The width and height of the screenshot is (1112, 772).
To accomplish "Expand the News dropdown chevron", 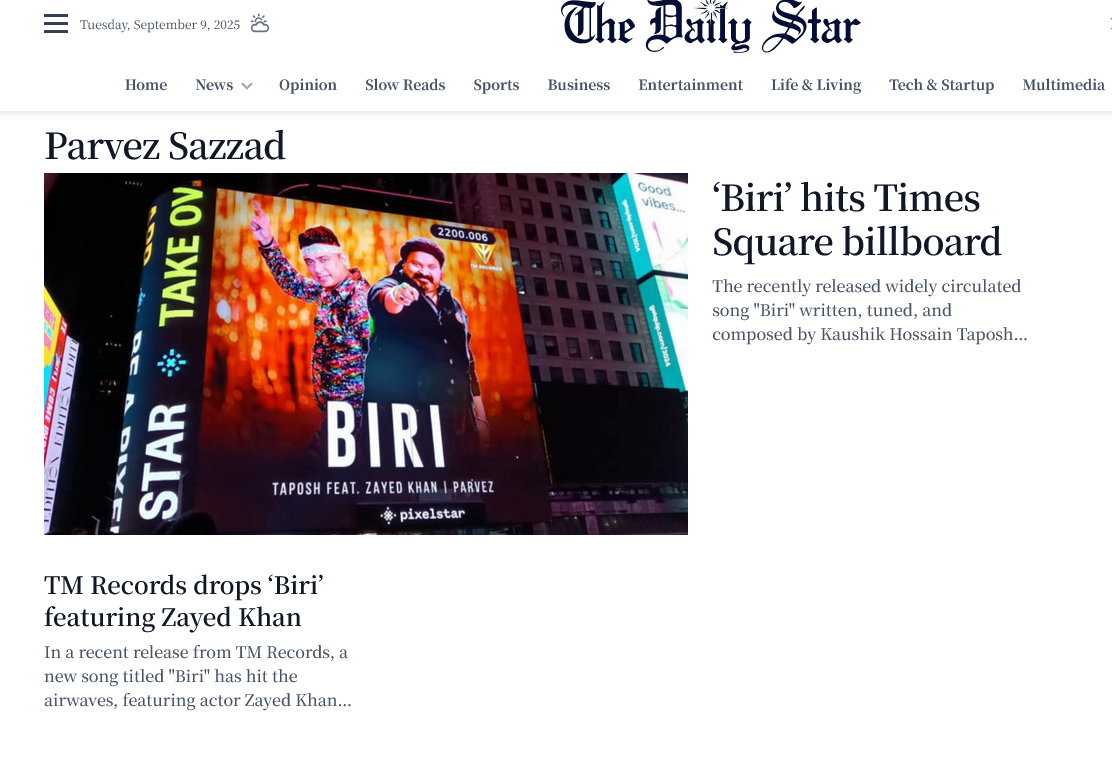I will tap(247, 86).
